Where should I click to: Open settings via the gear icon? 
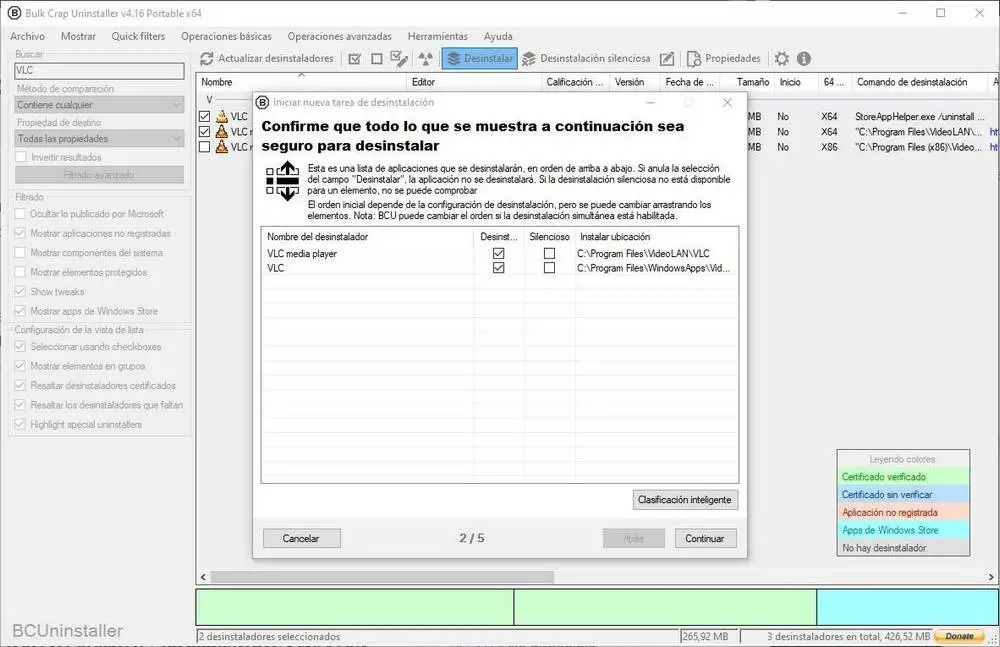[782, 59]
